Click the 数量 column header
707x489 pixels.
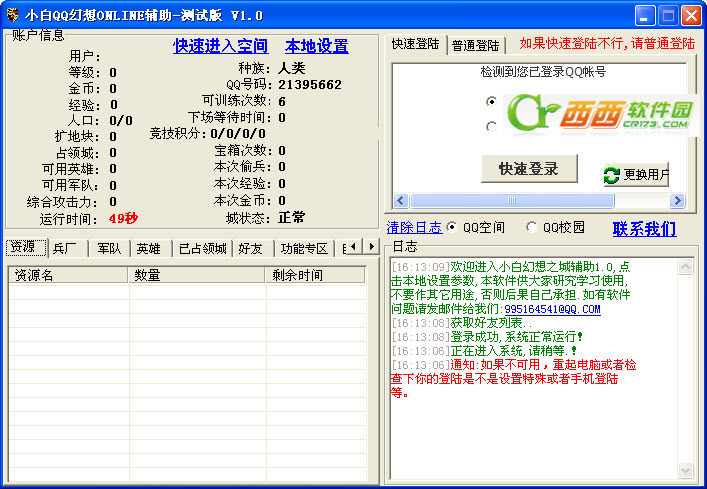pyautogui.click(x=197, y=275)
